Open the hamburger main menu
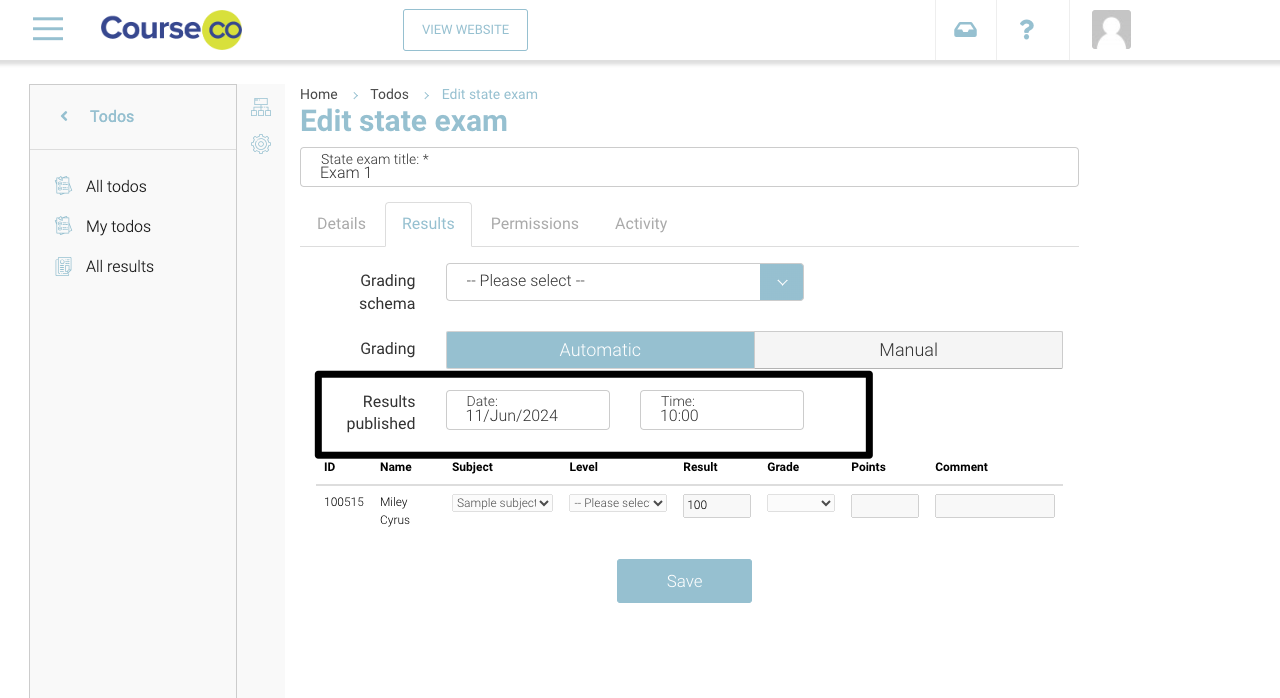Viewport: 1280px width, 698px height. click(x=47, y=29)
